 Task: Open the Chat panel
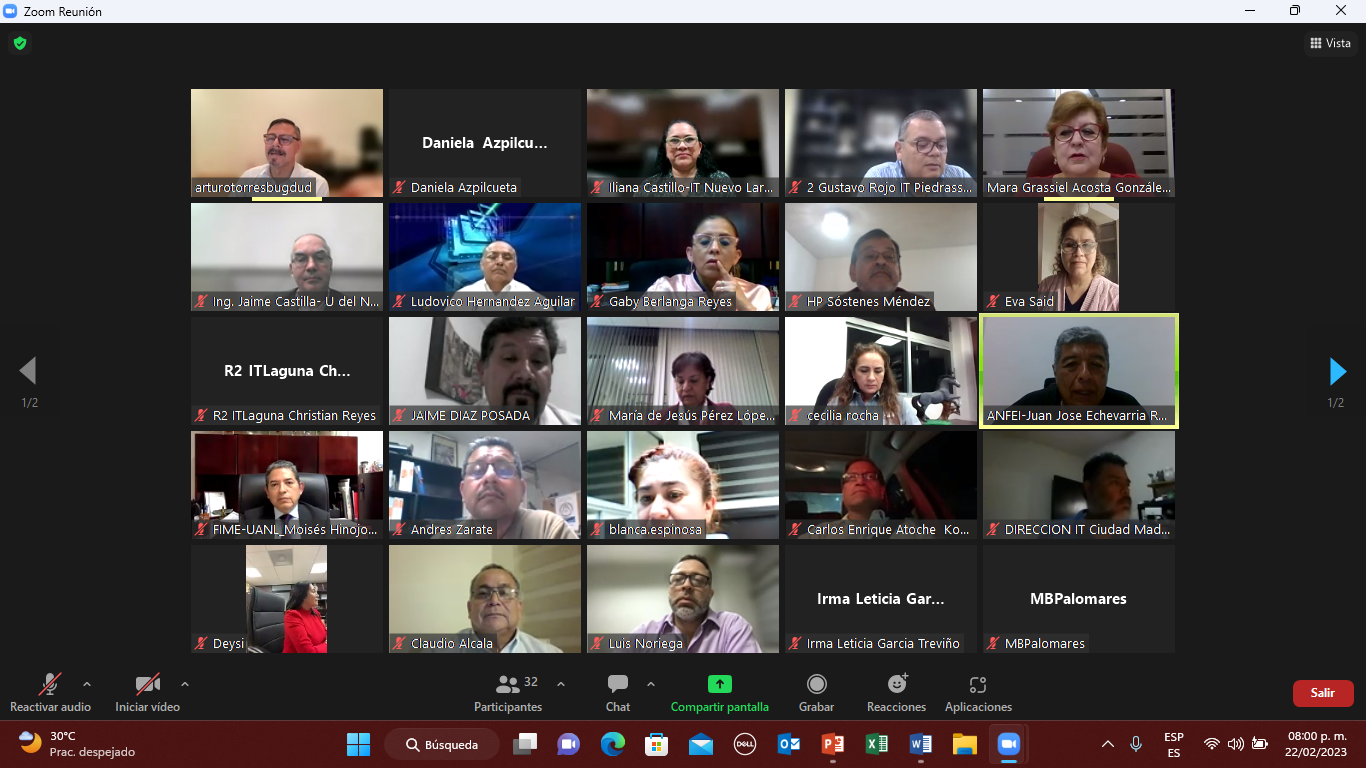coord(618,692)
